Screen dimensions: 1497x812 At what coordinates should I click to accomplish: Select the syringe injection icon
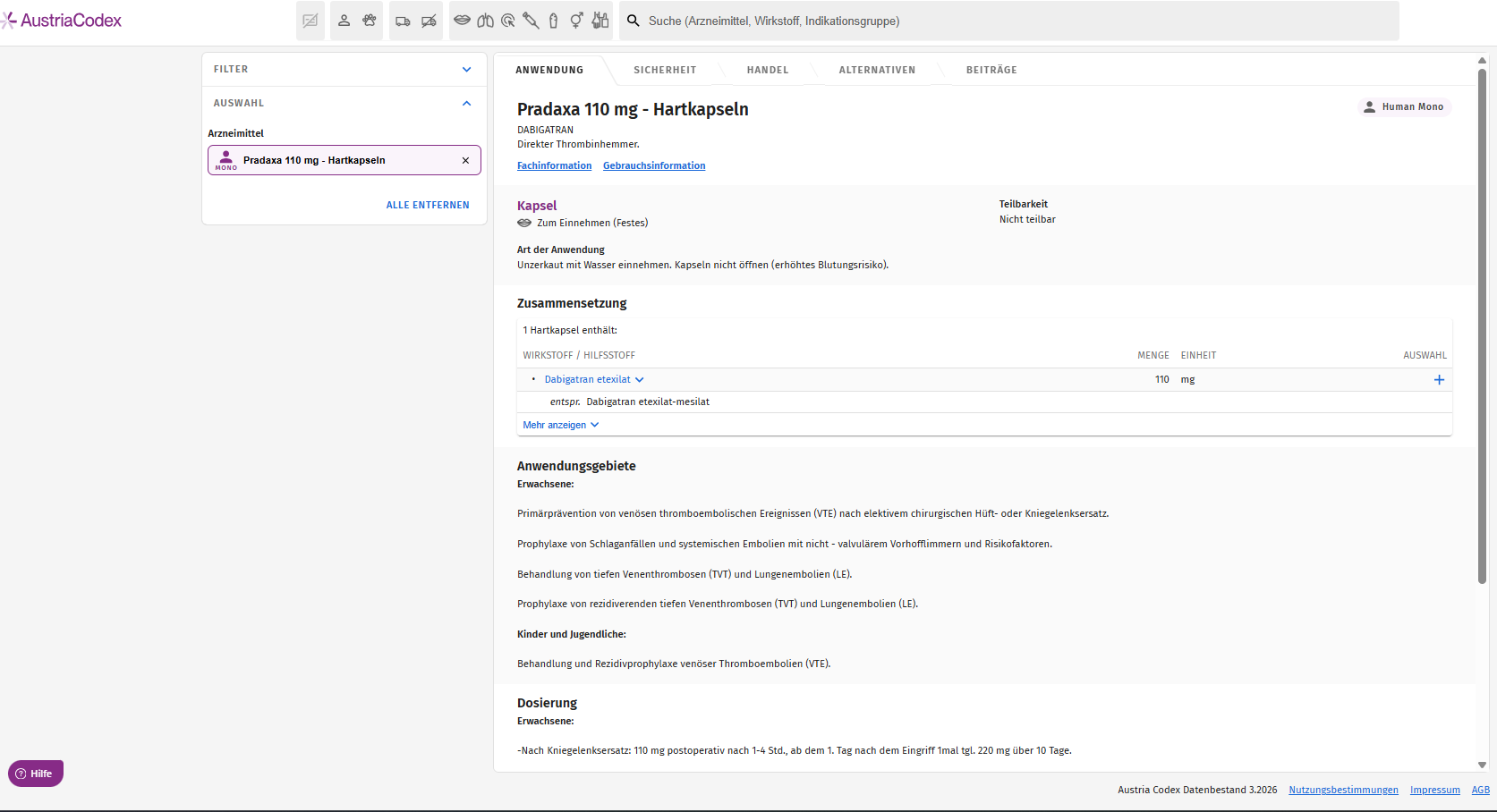pyautogui.click(x=531, y=21)
